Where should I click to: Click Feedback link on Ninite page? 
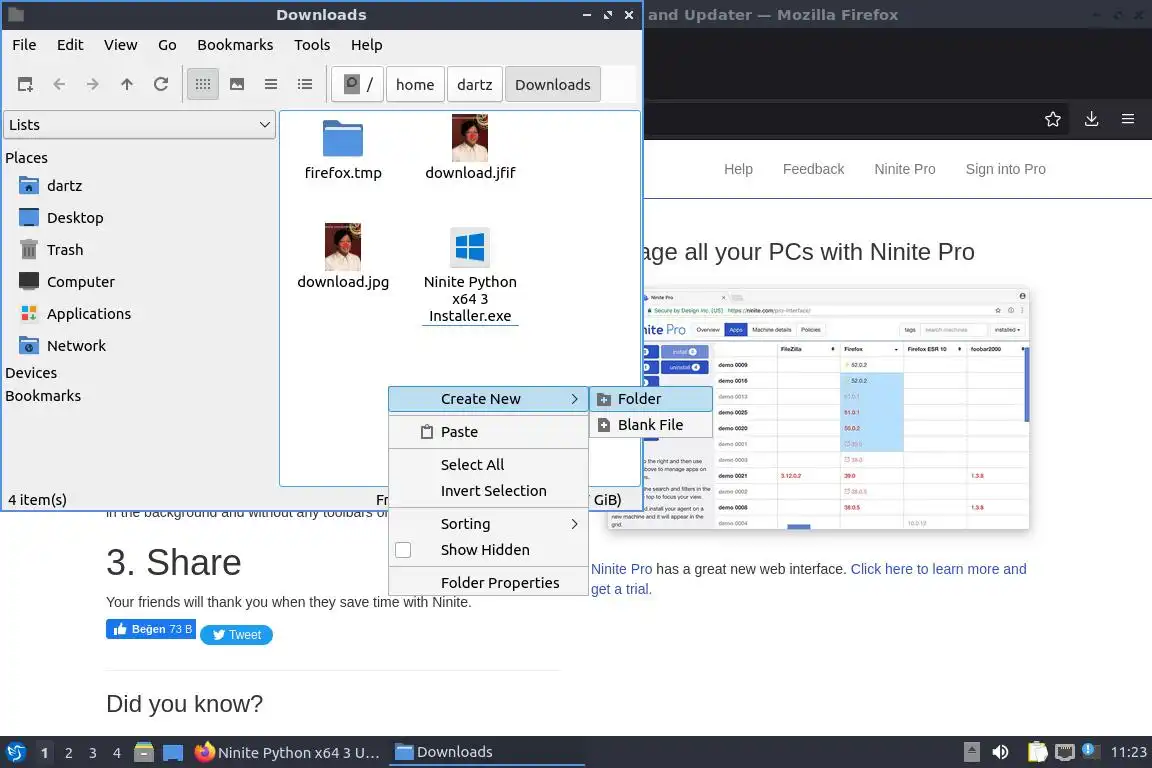(813, 169)
